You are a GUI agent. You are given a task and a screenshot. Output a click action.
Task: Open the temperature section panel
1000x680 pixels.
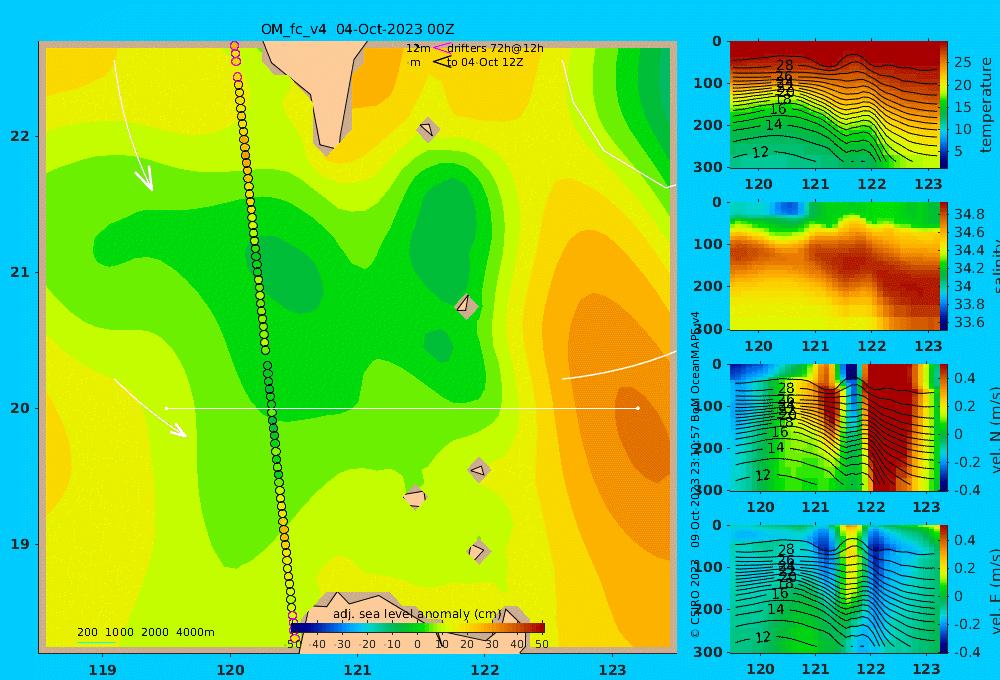tap(834, 105)
